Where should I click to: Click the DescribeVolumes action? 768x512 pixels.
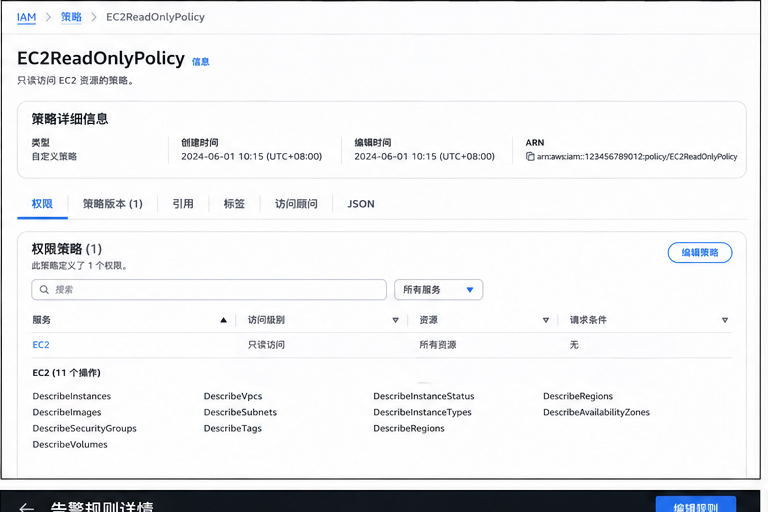coord(70,444)
